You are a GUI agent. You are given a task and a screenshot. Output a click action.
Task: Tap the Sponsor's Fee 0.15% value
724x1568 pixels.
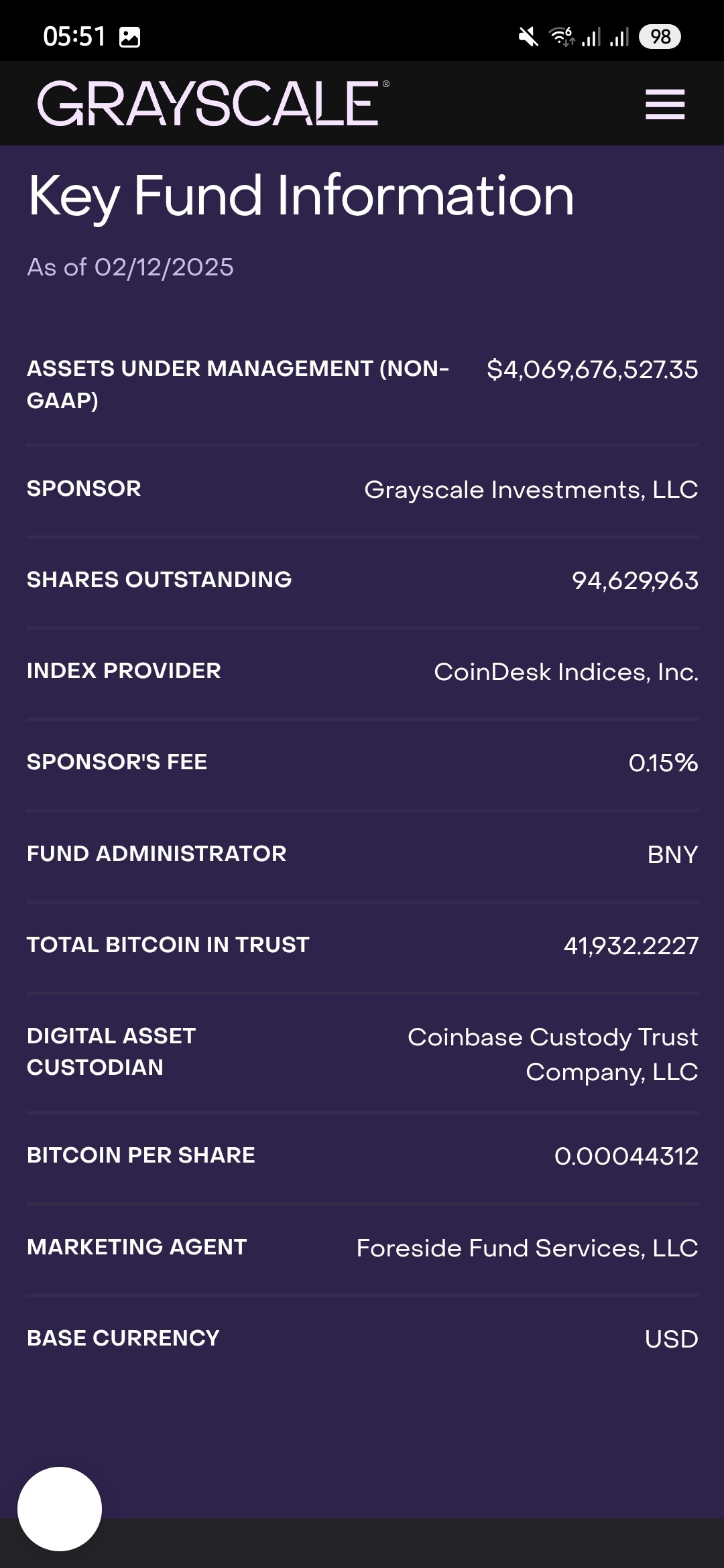tap(663, 763)
